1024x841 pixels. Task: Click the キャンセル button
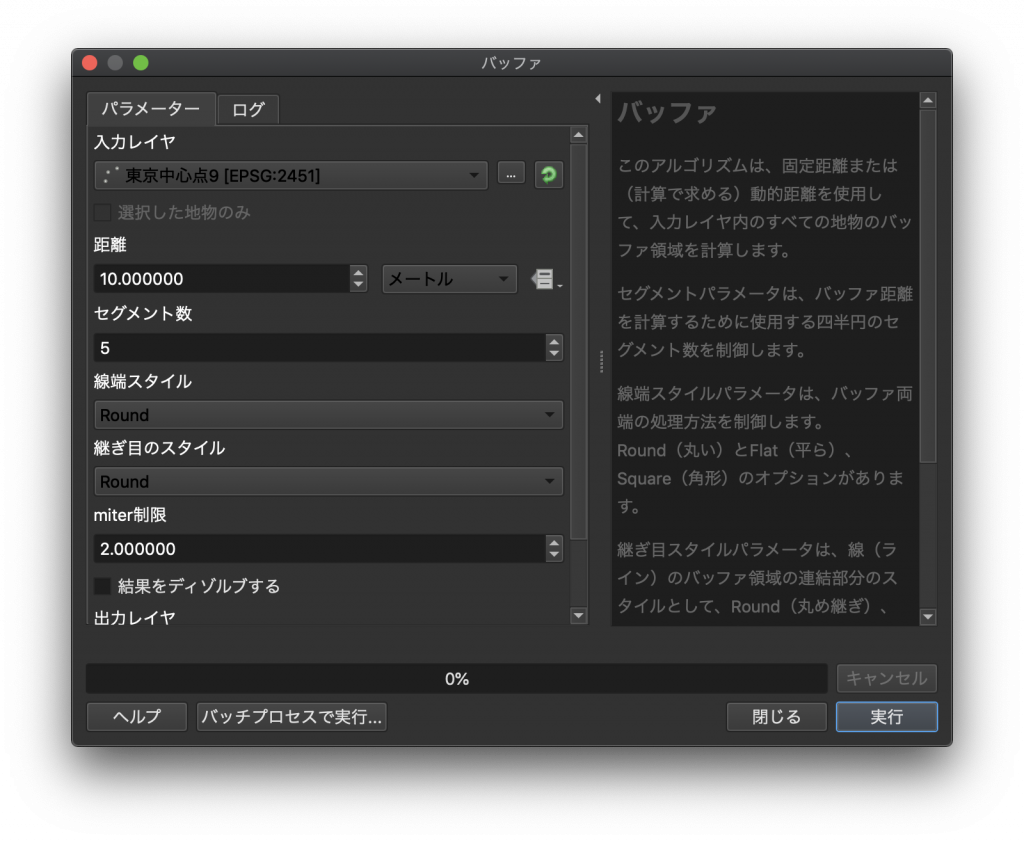(886, 678)
